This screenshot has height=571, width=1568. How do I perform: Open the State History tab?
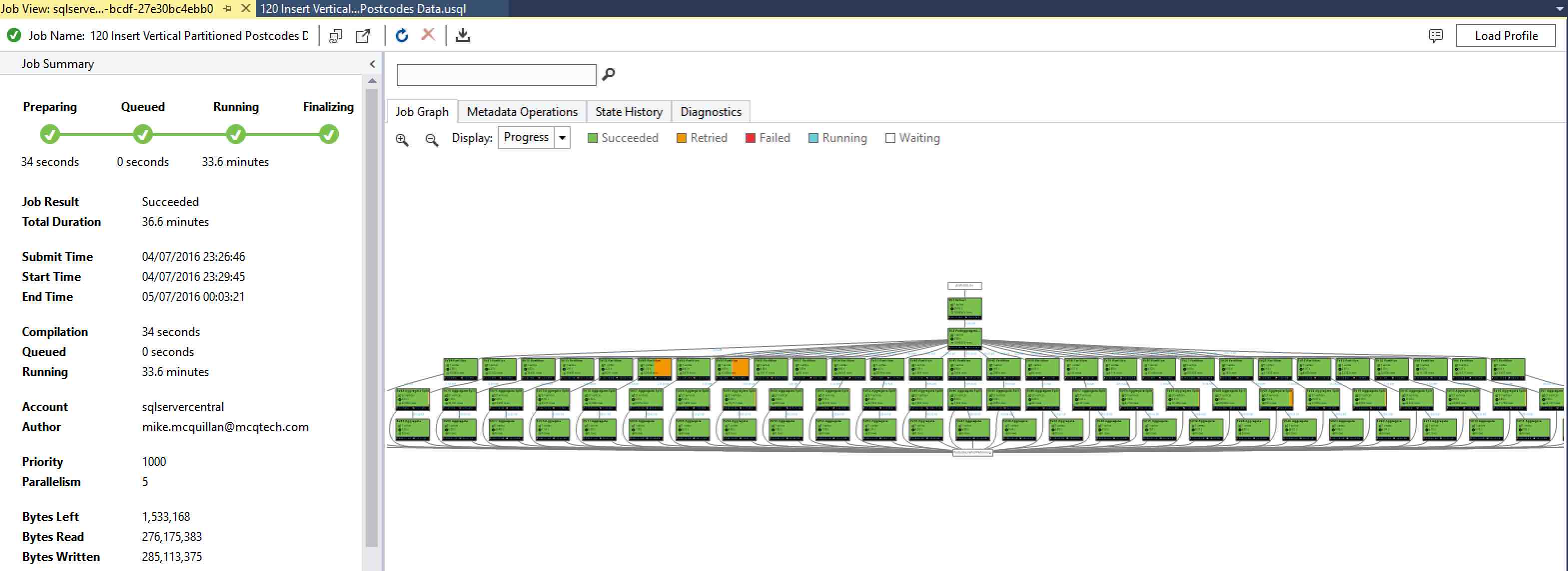[628, 111]
